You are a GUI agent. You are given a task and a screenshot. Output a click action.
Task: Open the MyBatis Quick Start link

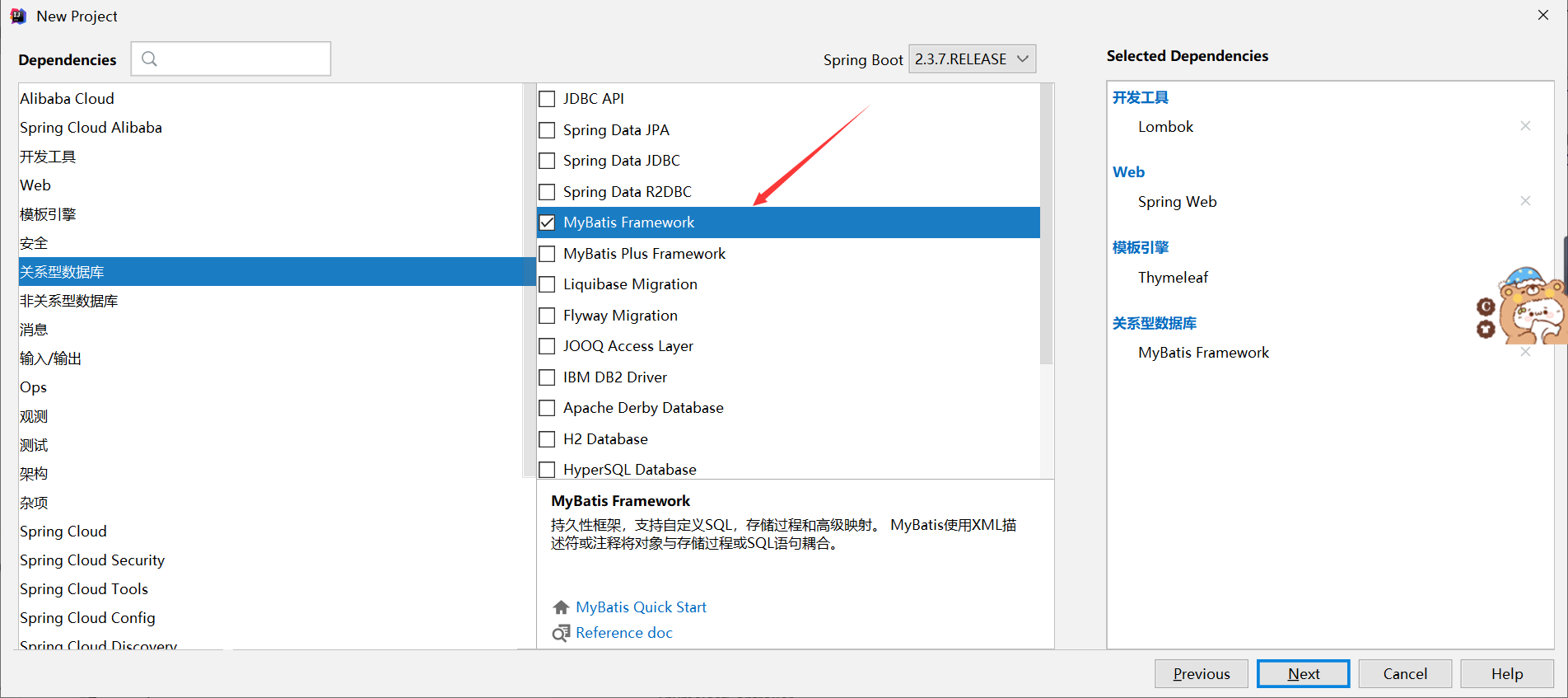(x=641, y=607)
